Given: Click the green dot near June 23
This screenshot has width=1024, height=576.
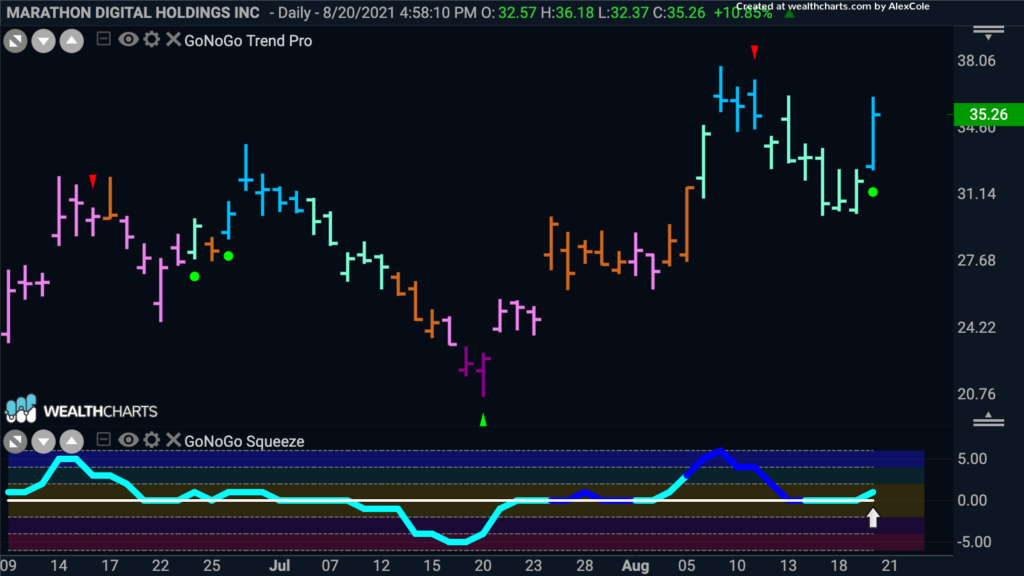Looking at the screenshot, I should click(195, 277).
